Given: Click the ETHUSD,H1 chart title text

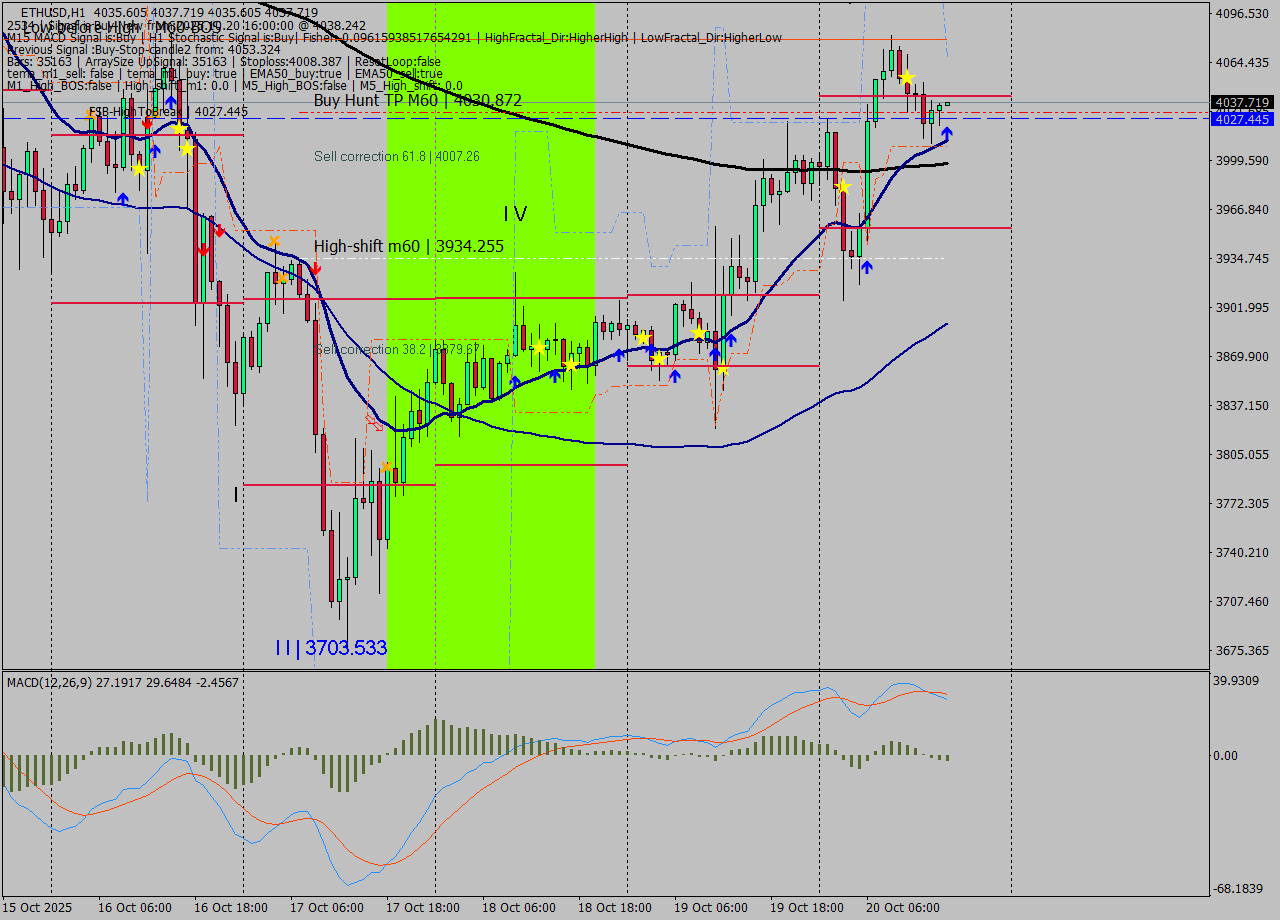Looking at the screenshot, I should 52,12.
